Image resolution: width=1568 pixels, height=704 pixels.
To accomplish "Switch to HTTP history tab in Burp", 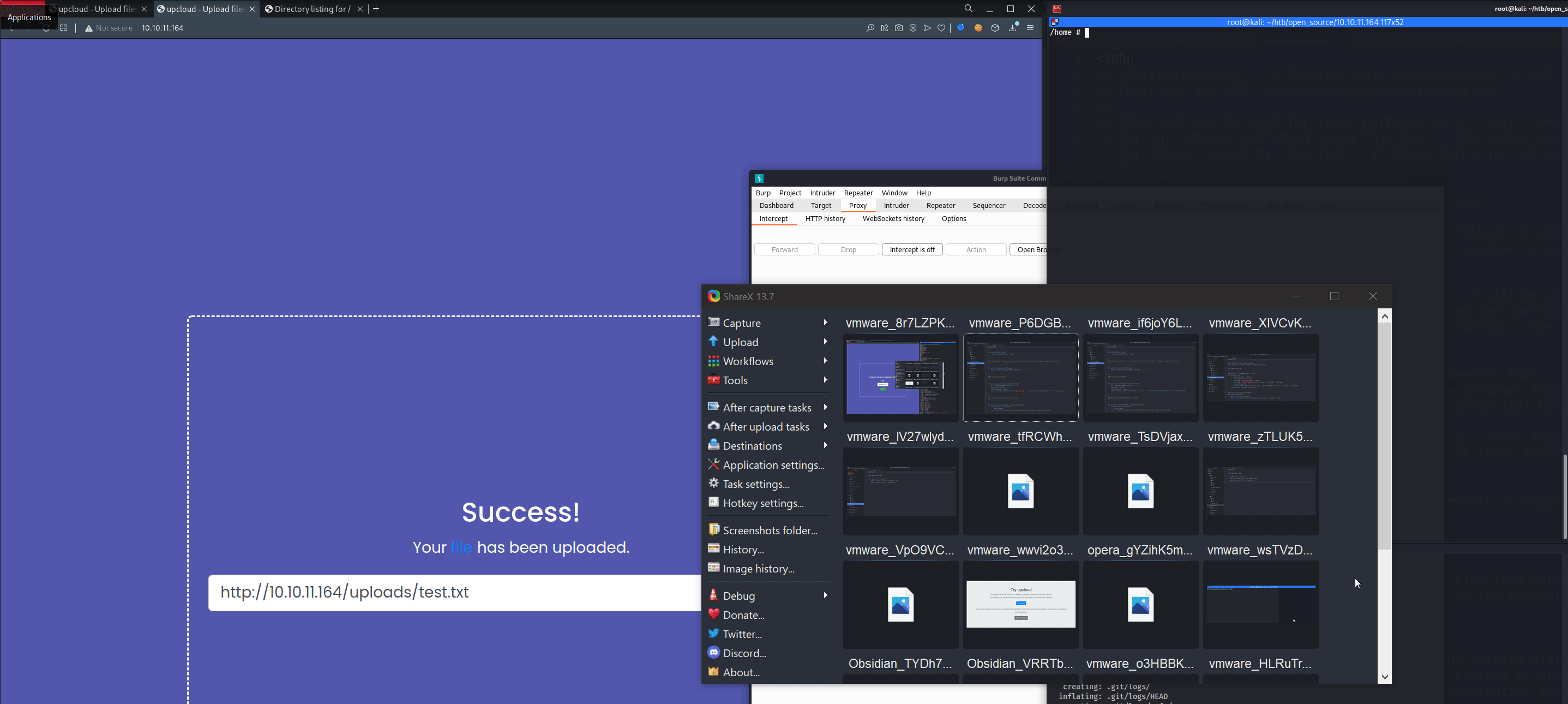I will (x=825, y=219).
